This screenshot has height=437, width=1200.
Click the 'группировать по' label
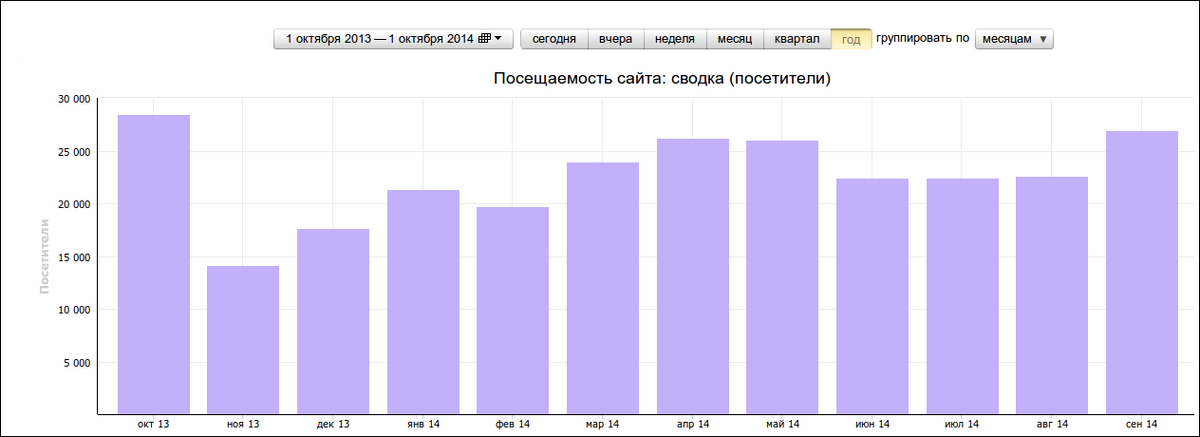point(922,38)
